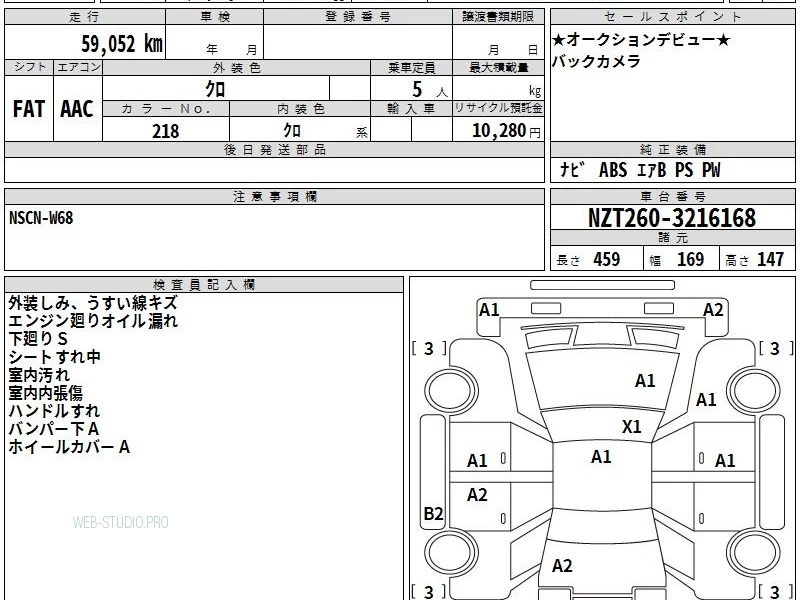Select the ハンドルすれ note
Viewport: 800px width, 600px height.
[55, 411]
